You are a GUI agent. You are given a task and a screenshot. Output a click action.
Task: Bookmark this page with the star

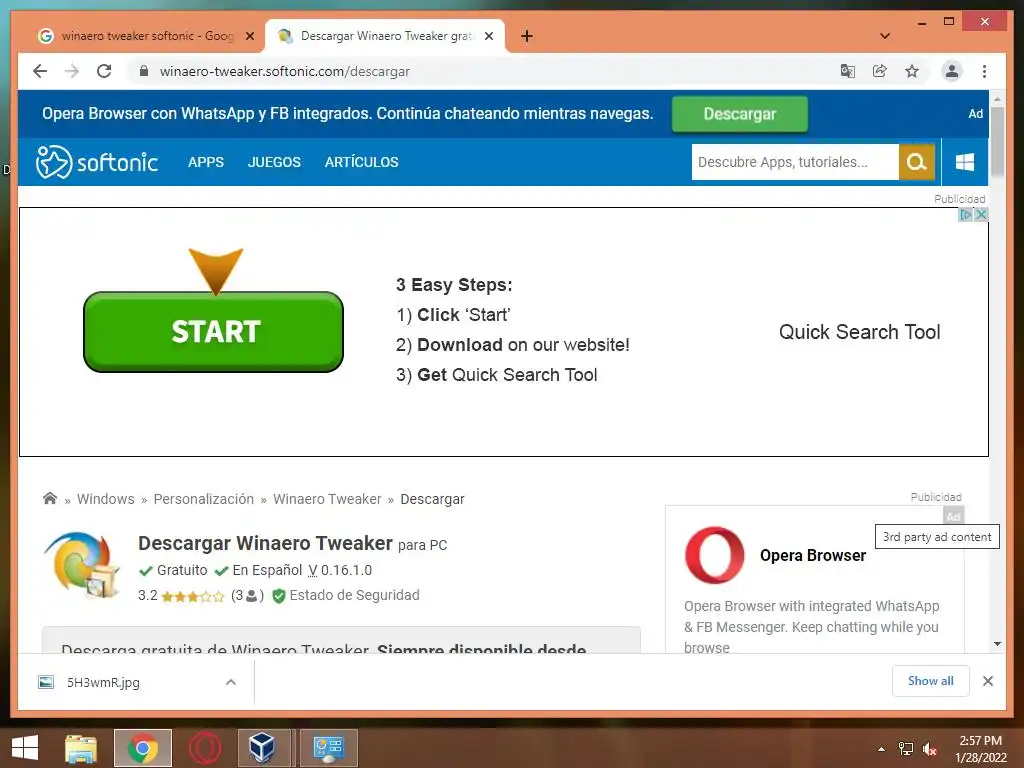click(912, 71)
